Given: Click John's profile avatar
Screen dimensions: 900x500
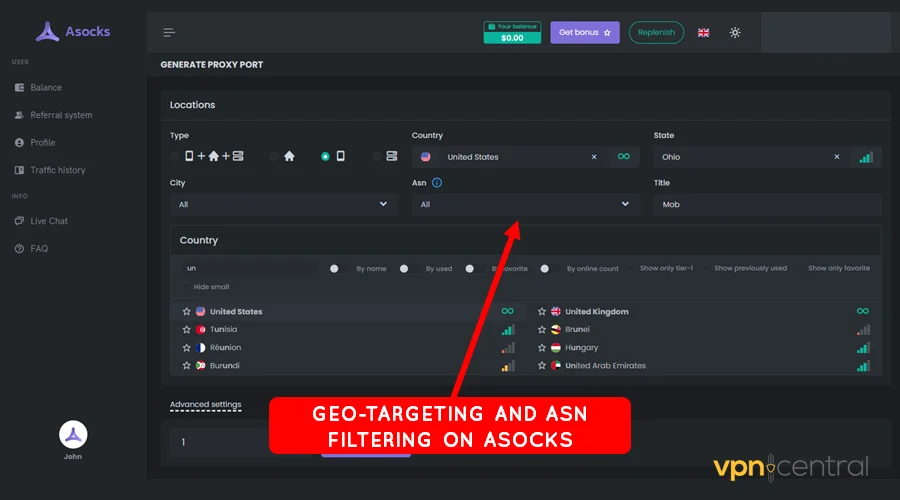Looking at the screenshot, I should (x=73, y=435).
